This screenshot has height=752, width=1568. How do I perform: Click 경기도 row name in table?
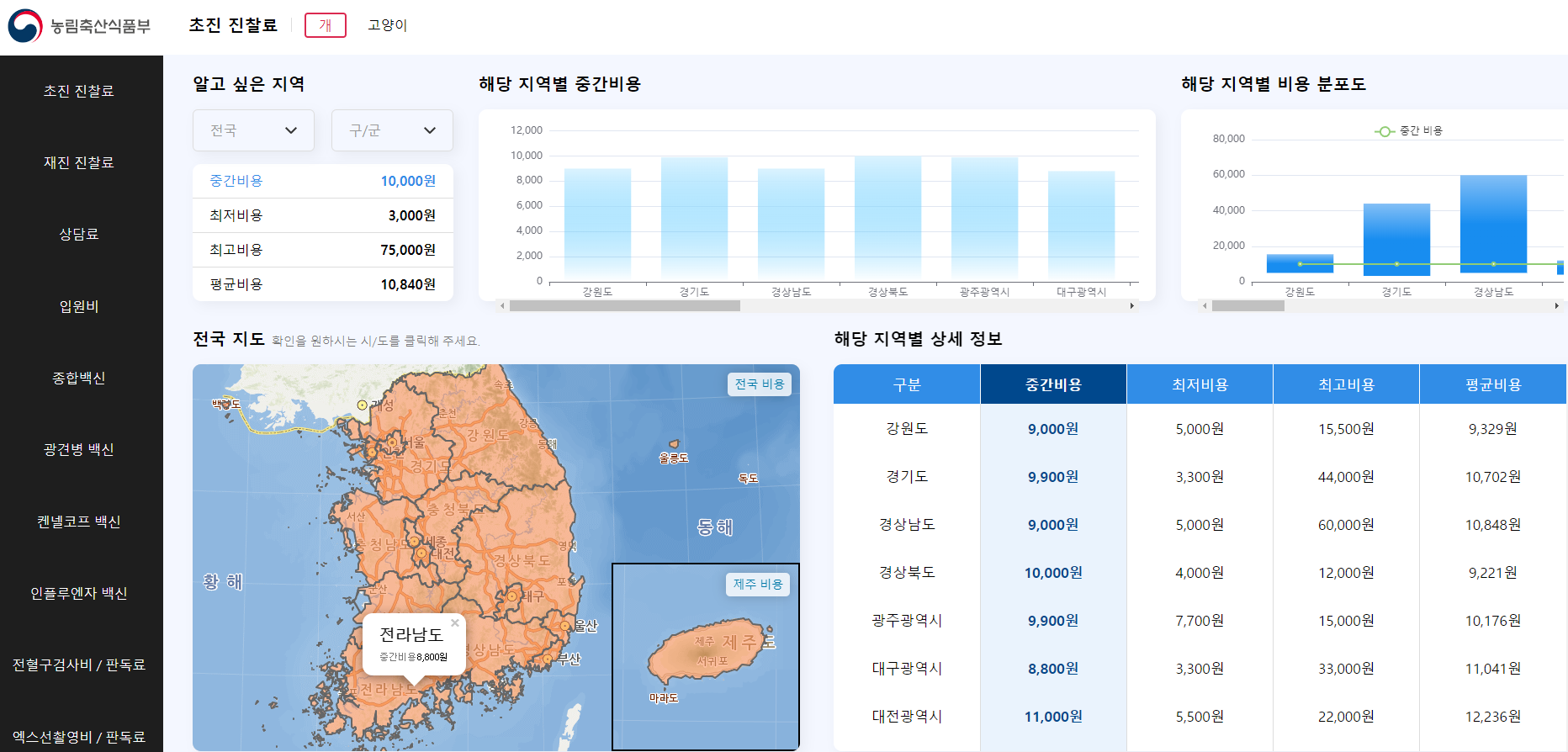pyautogui.click(x=907, y=476)
